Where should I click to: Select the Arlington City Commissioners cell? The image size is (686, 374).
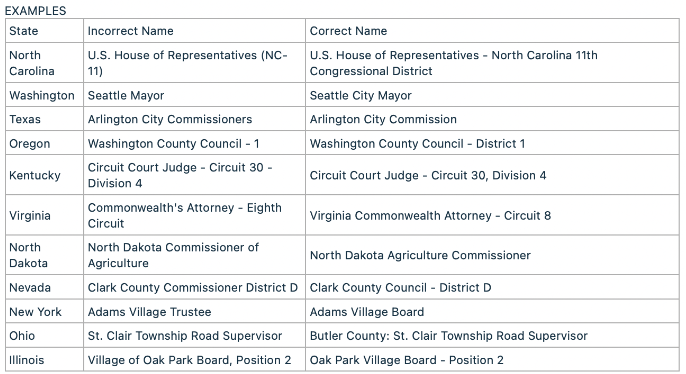click(x=194, y=119)
